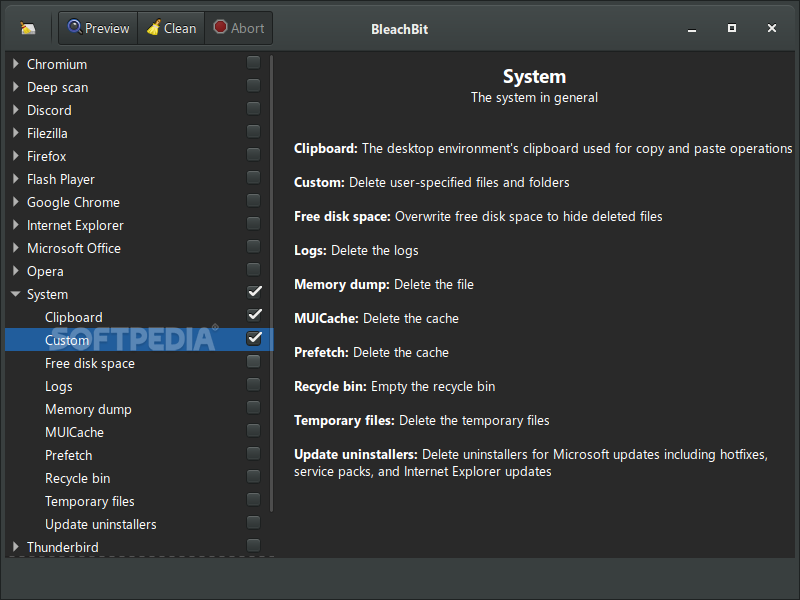The height and width of the screenshot is (600, 800).
Task: Close the BleachBit window
Action: (x=772, y=28)
